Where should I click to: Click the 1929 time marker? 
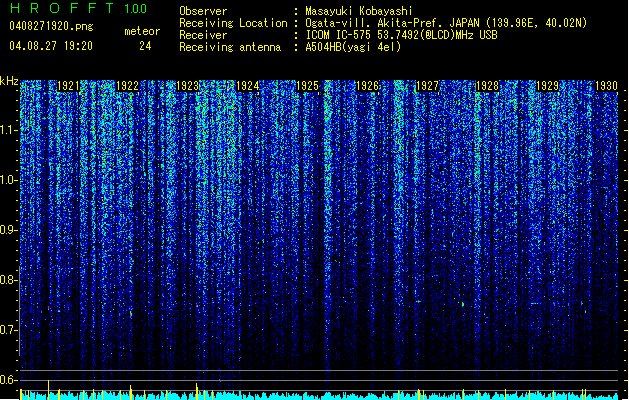[x=548, y=86]
